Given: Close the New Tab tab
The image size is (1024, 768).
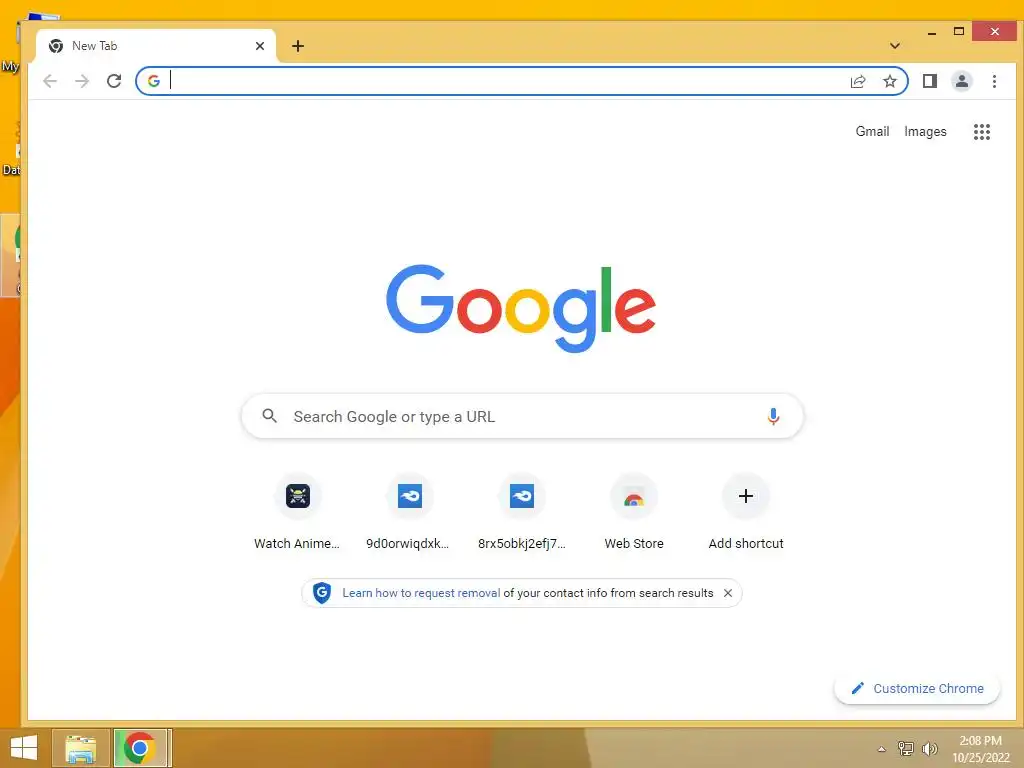Looking at the screenshot, I should click(259, 46).
